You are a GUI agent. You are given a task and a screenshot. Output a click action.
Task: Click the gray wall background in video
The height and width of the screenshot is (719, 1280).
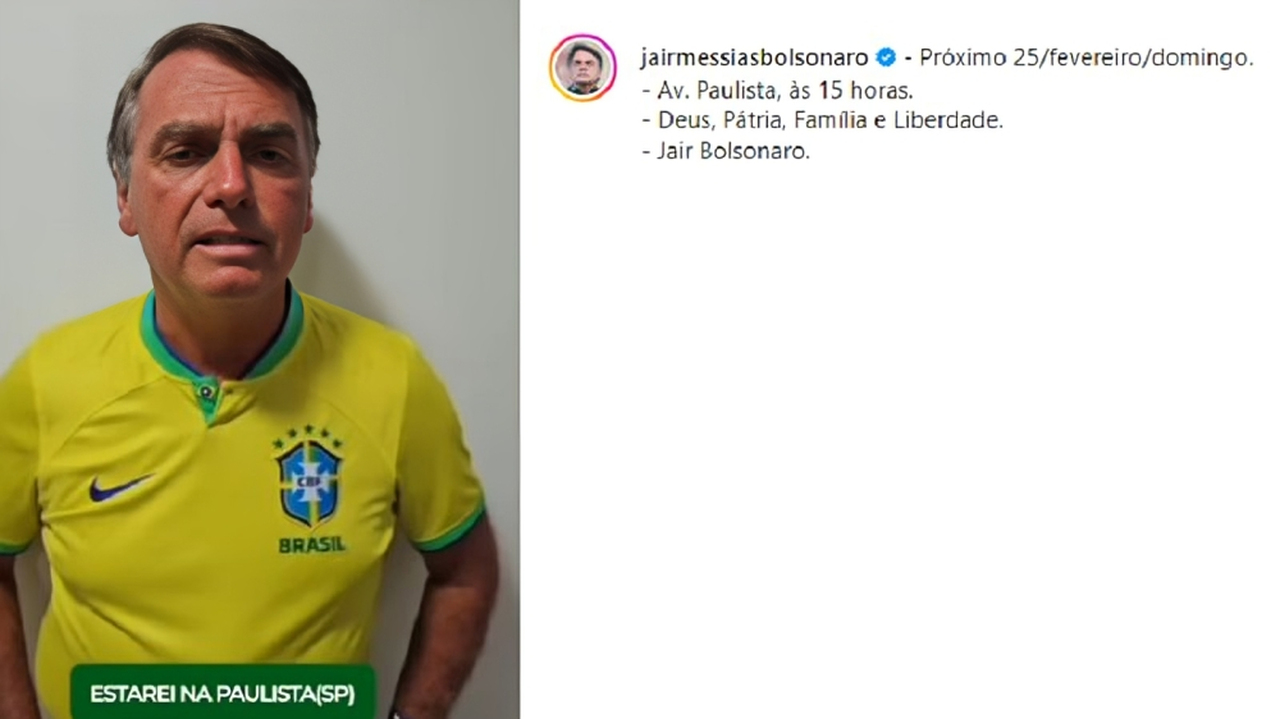pos(430,150)
